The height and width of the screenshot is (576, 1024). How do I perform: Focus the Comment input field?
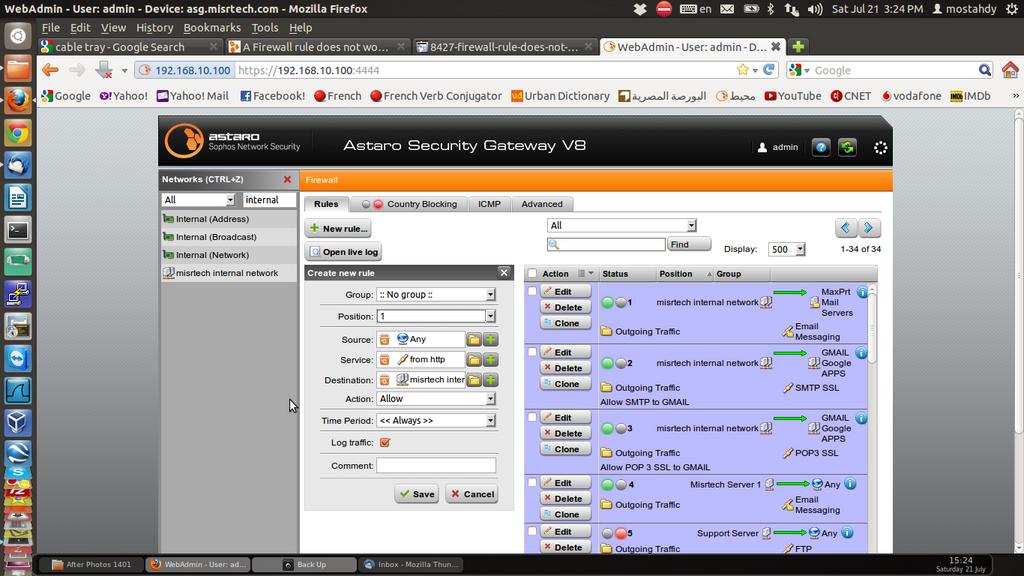point(436,466)
